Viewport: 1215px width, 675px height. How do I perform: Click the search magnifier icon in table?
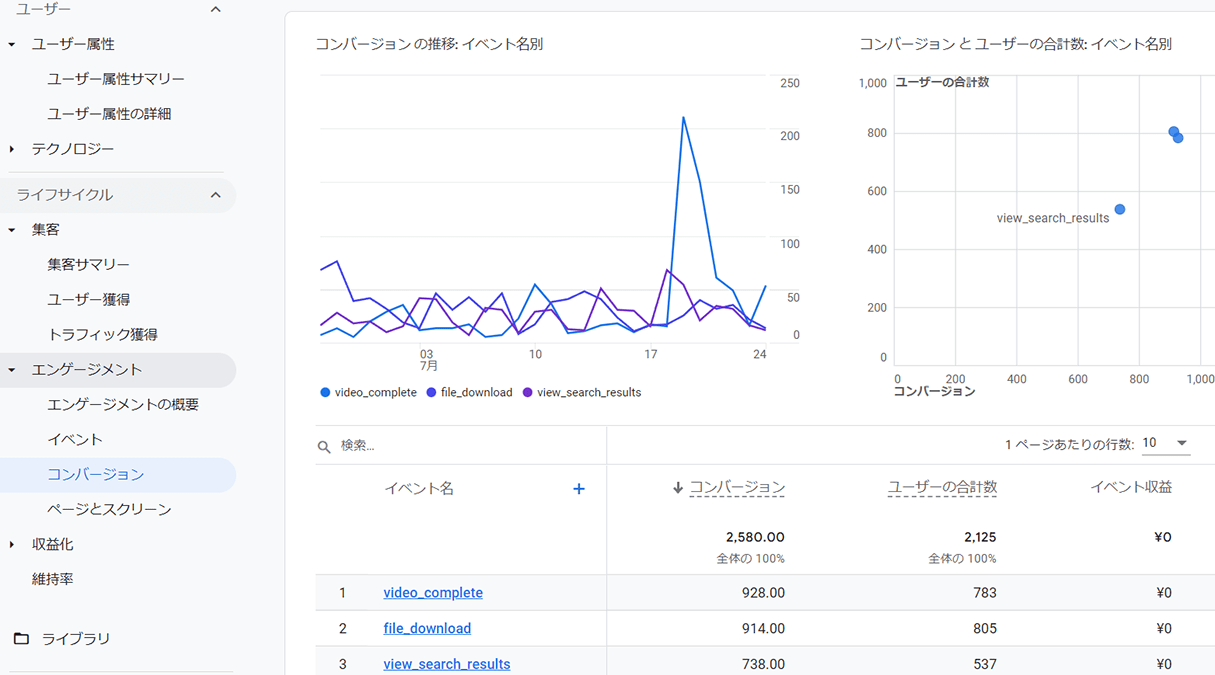(x=324, y=446)
